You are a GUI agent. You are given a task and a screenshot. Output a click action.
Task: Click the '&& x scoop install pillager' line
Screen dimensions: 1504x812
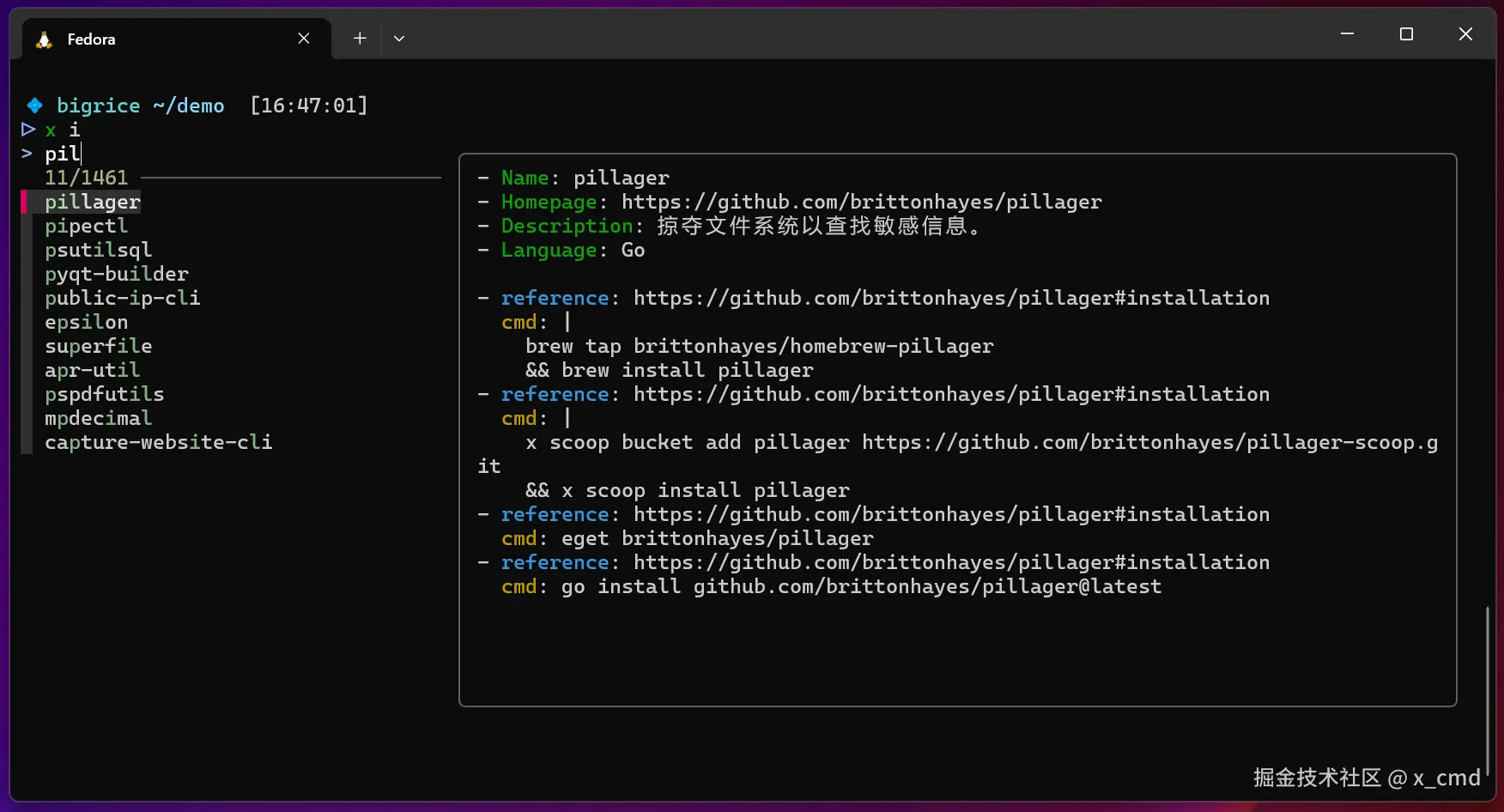pos(688,490)
